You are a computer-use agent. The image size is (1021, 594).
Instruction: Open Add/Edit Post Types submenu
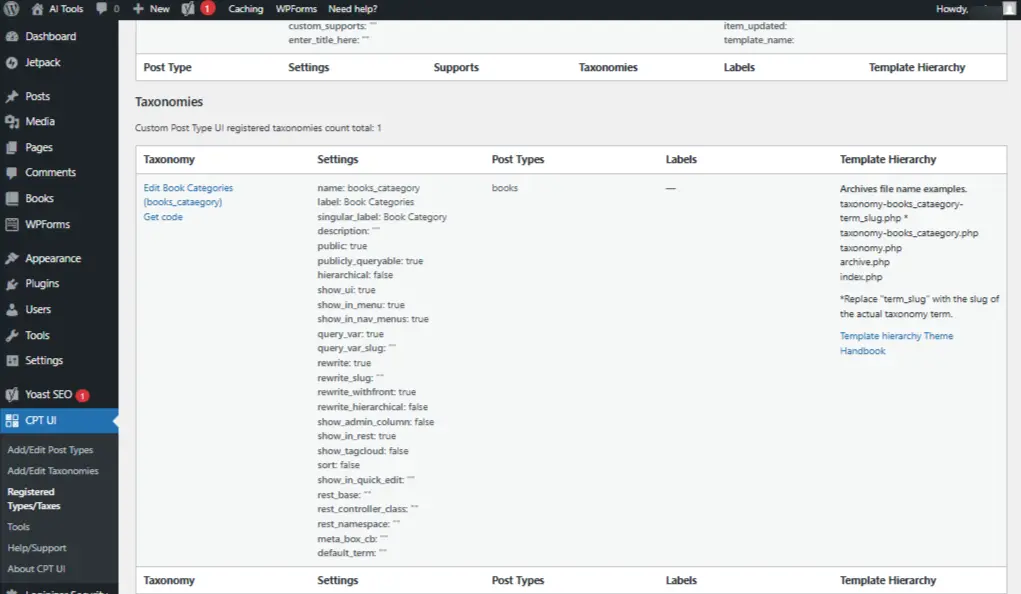(50, 450)
